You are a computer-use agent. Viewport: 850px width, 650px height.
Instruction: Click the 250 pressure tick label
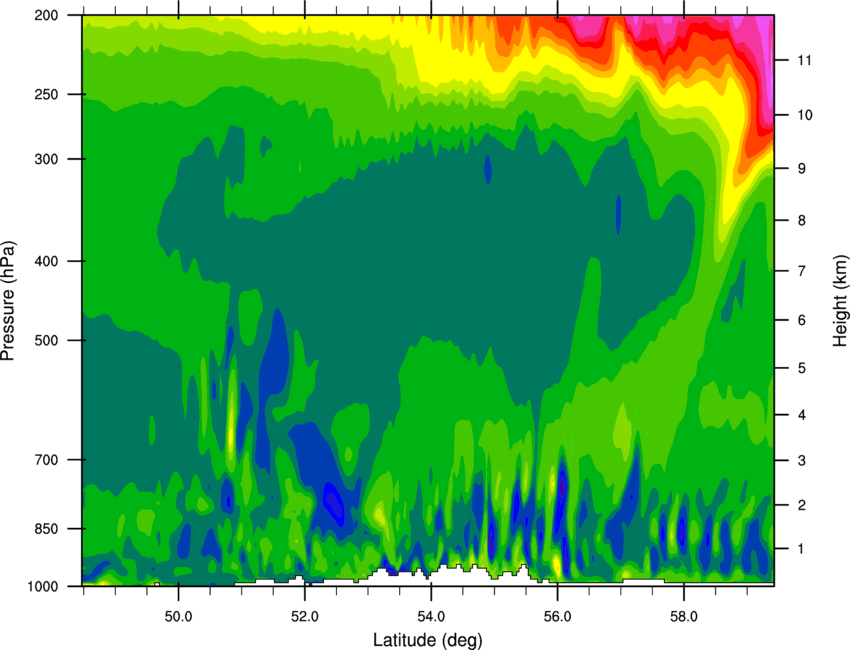46,94
